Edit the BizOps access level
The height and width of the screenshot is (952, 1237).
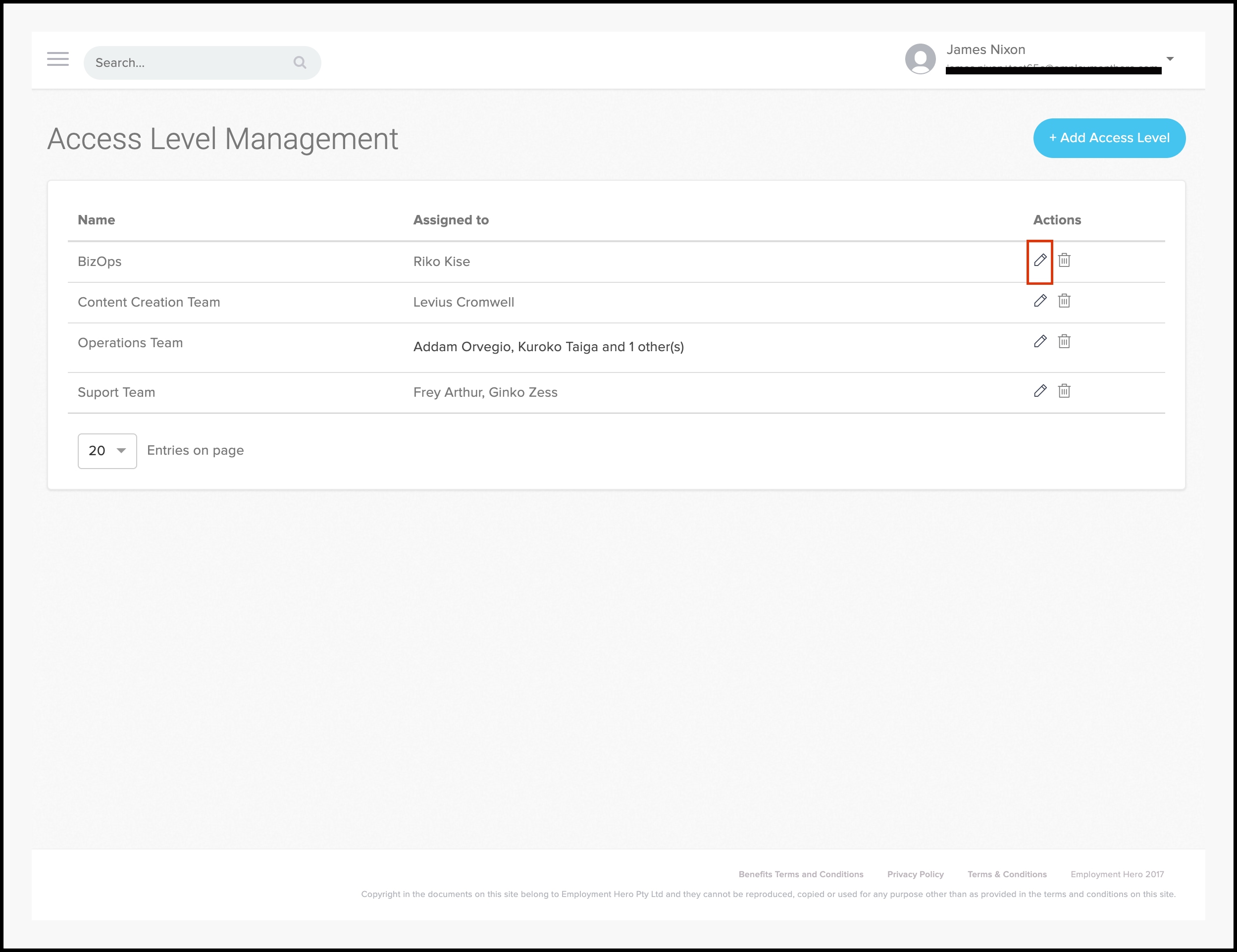point(1040,260)
